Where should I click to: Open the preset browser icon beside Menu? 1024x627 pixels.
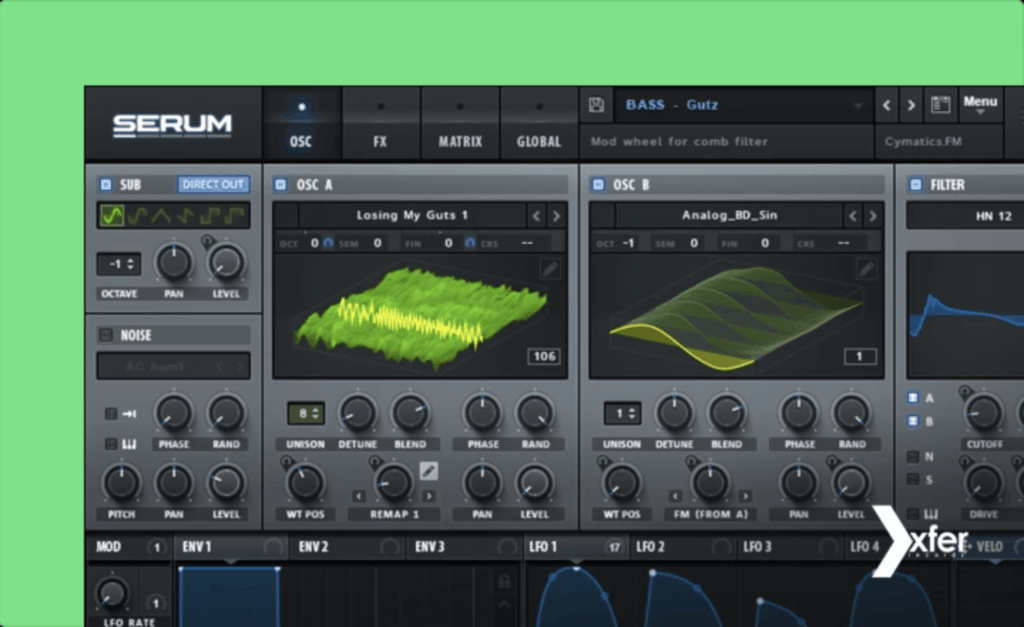(940, 104)
